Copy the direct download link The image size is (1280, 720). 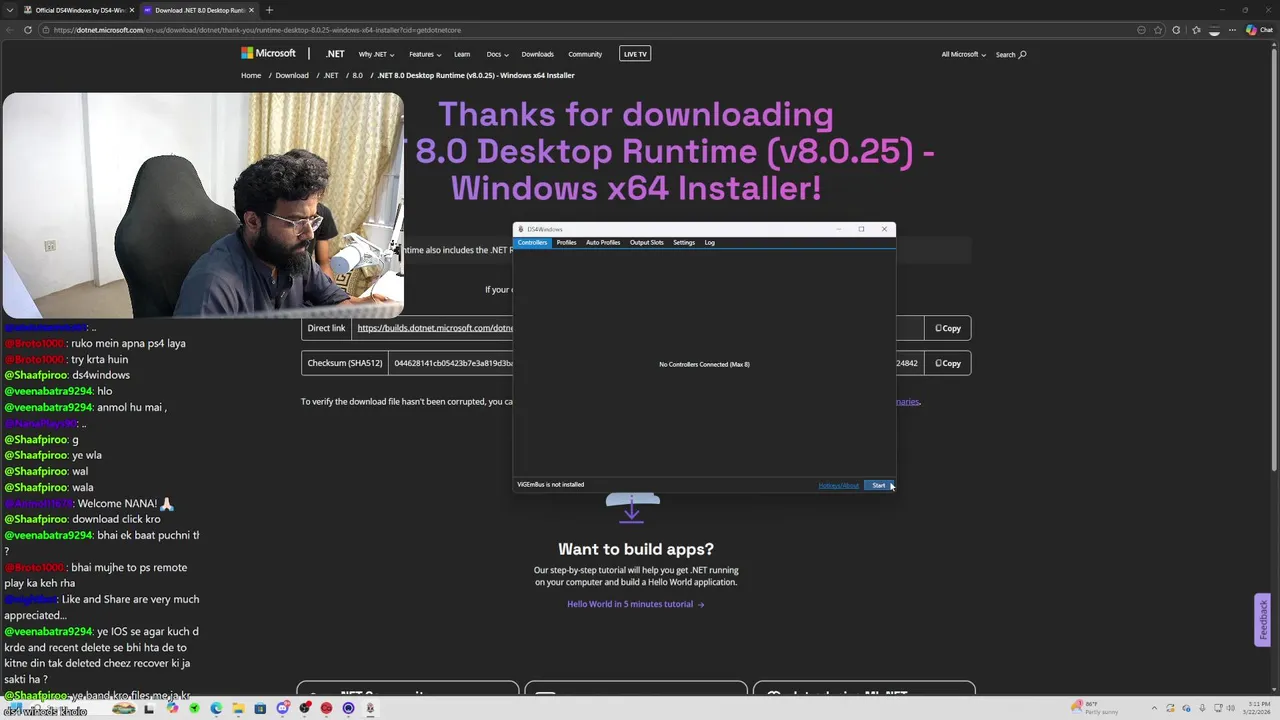947,328
